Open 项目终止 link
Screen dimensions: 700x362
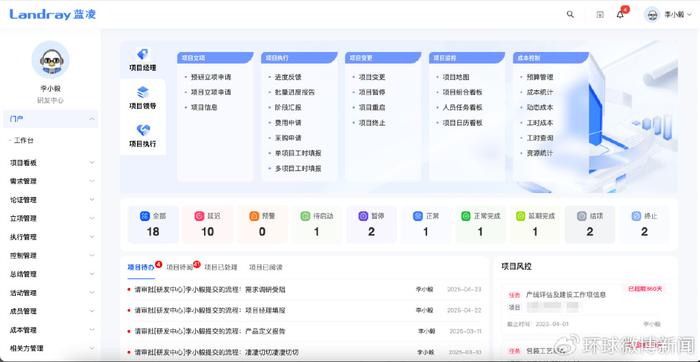pos(372,123)
